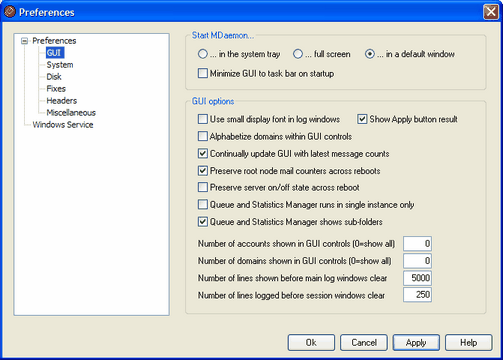Click the Apply button
This screenshot has width=503, height=360.
coord(416,343)
